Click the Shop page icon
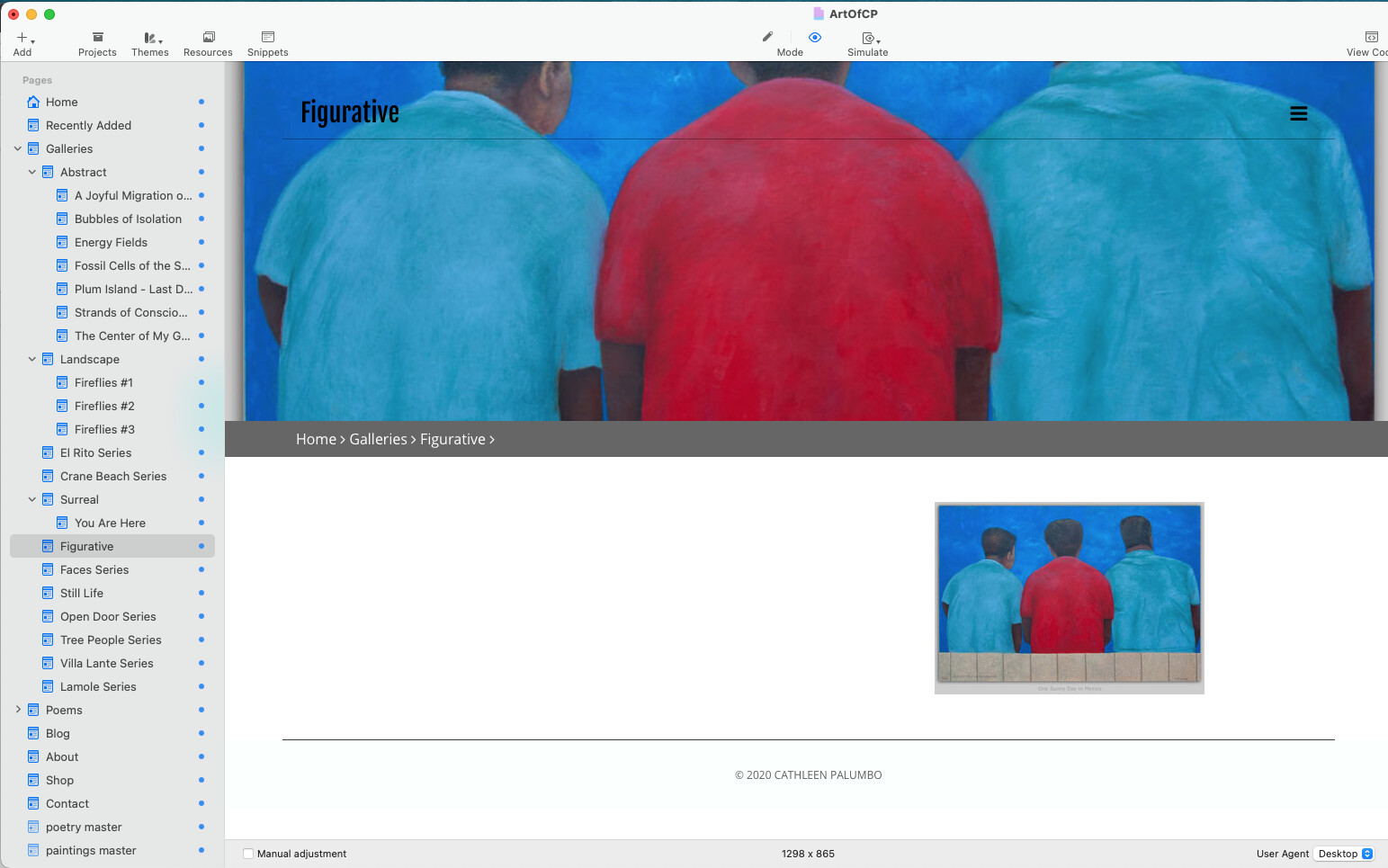 33,780
